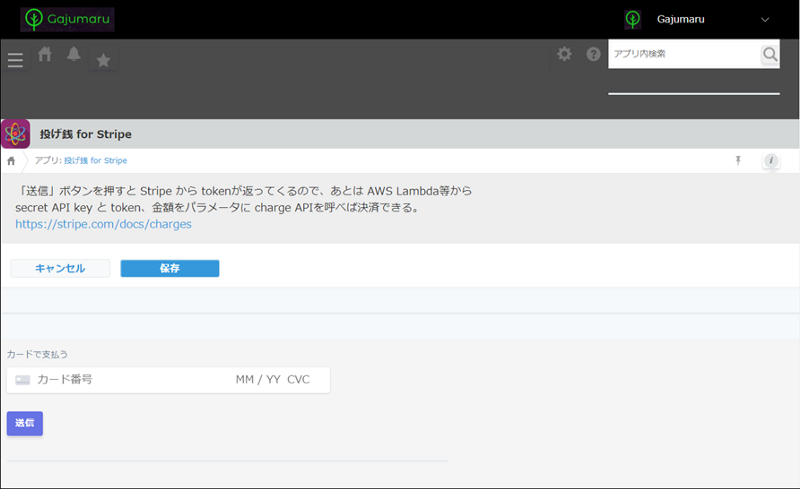Screen dimensions: 800x489
Task: Open the hamburger navigation menu
Action: coord(15,60)
